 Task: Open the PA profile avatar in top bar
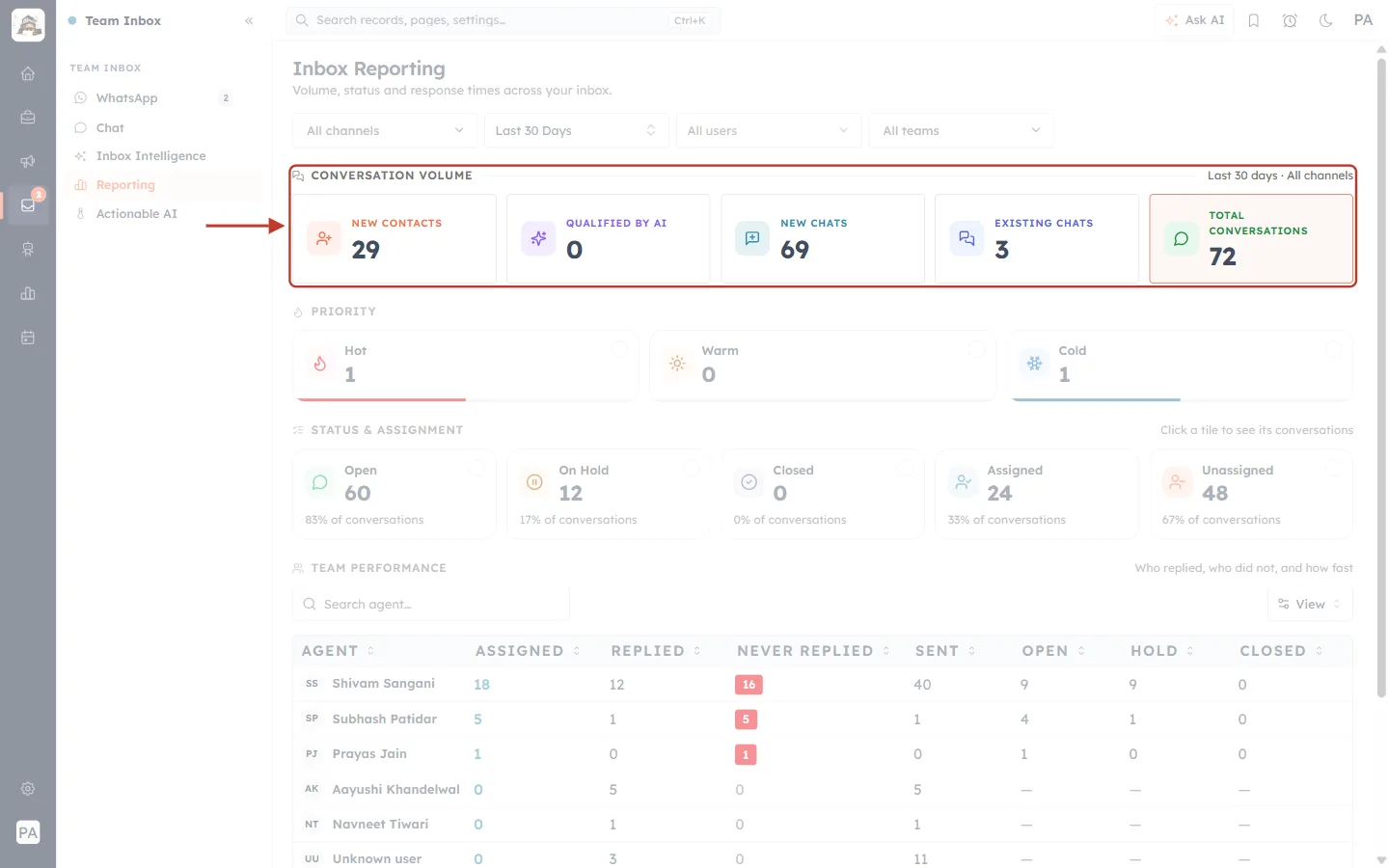pos(1363,20)
